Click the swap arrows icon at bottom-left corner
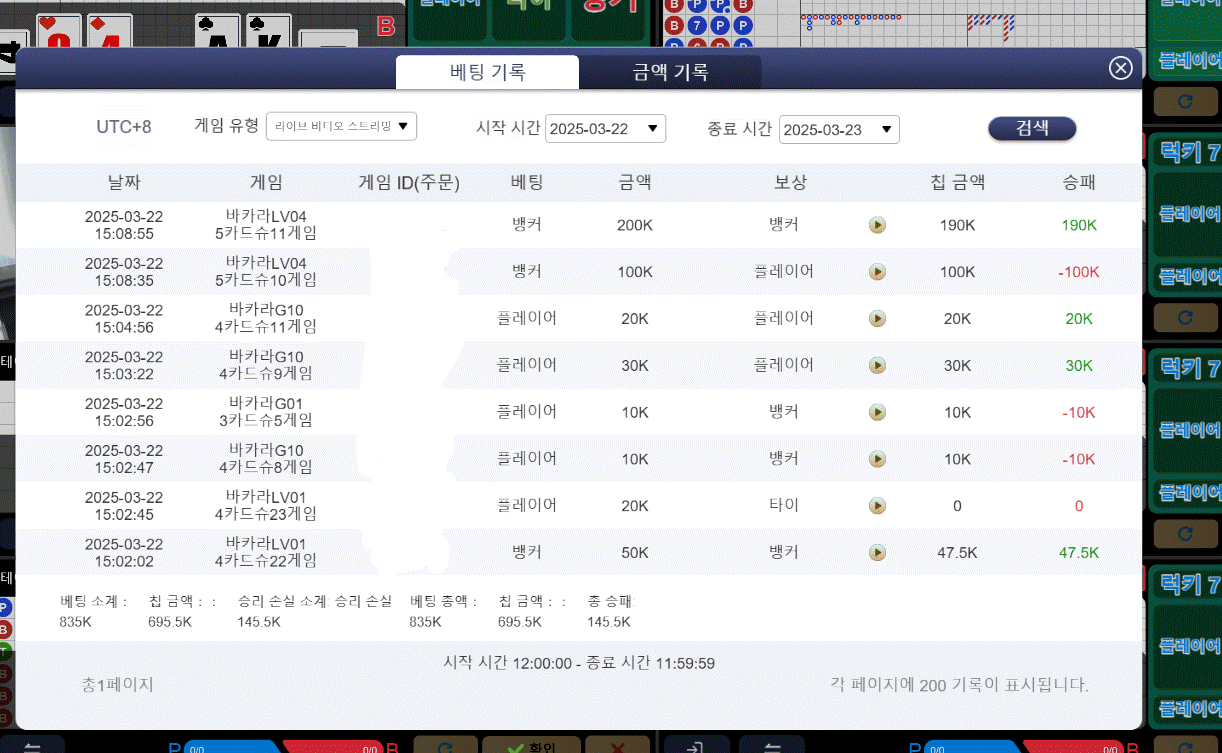The image size is (1222, 753). click(x=31, y=746)
